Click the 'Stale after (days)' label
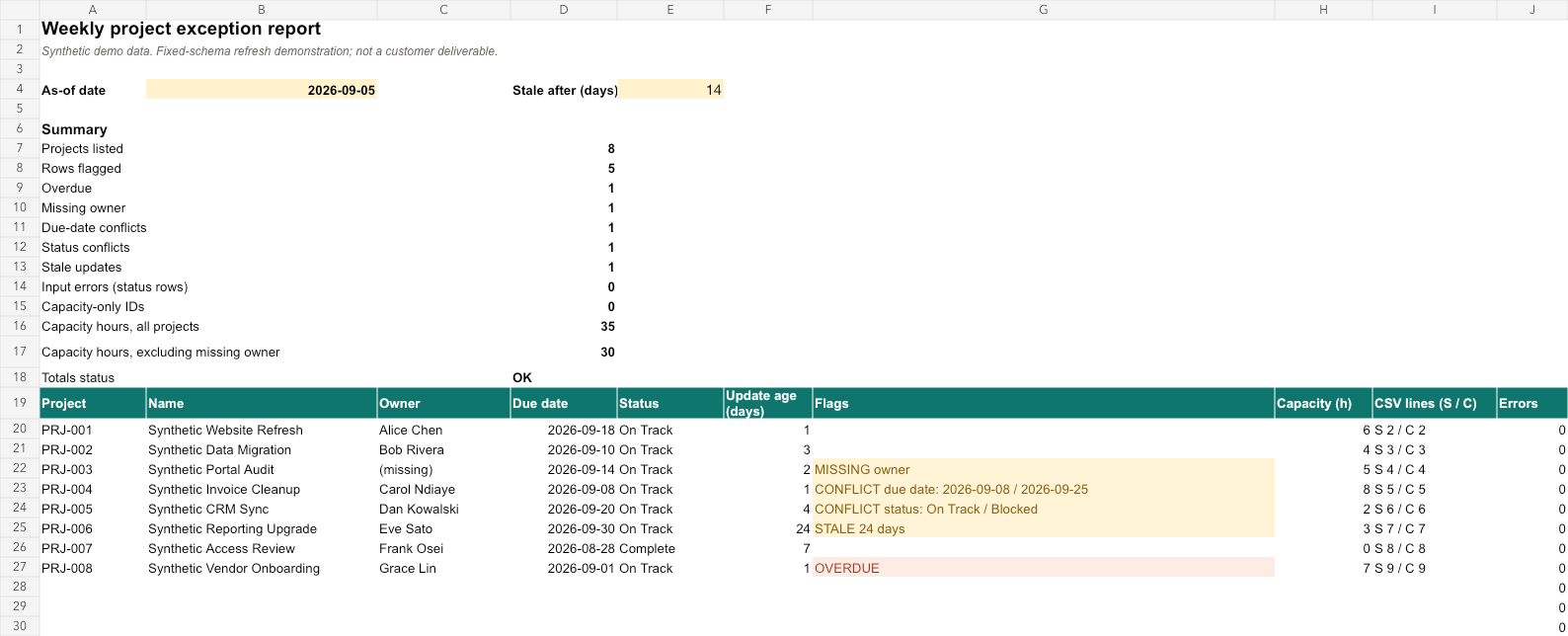Screen dimensions: 1568x636 (x=565, y=90)
